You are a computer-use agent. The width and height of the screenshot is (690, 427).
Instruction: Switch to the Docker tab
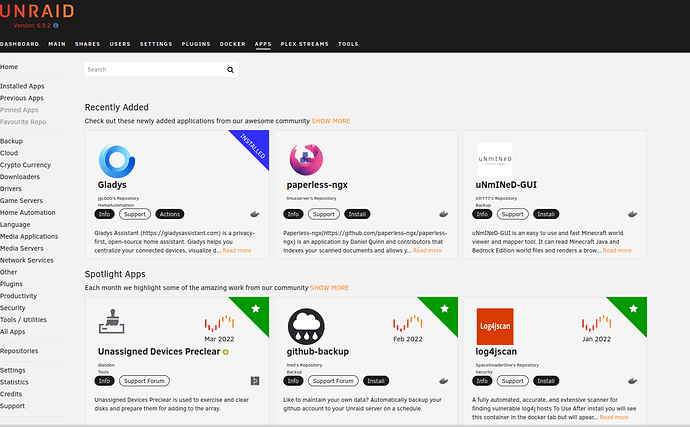click(x=232, y=44)
